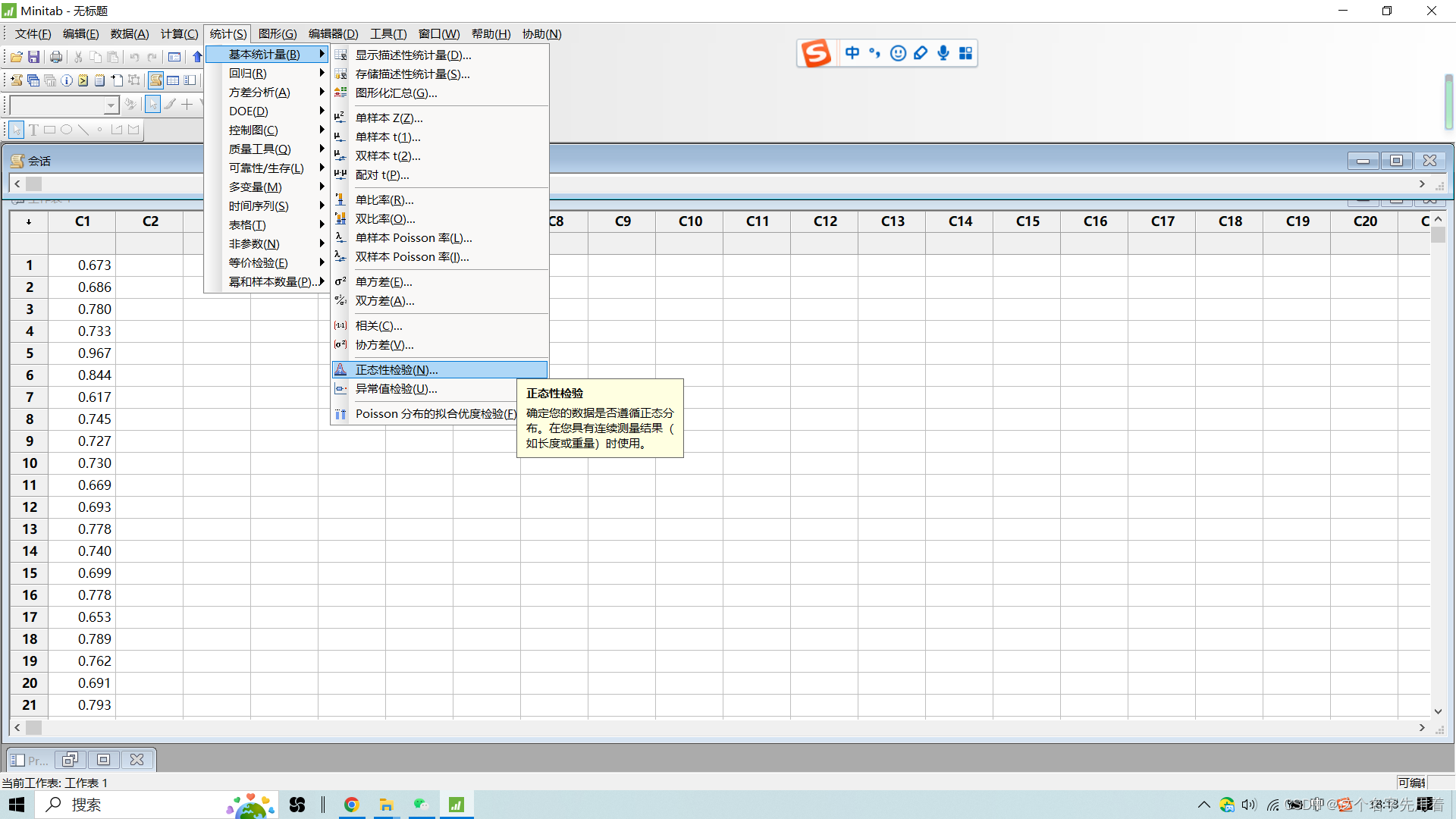Open Minitab from the Windows taskbar

point(456,805)
